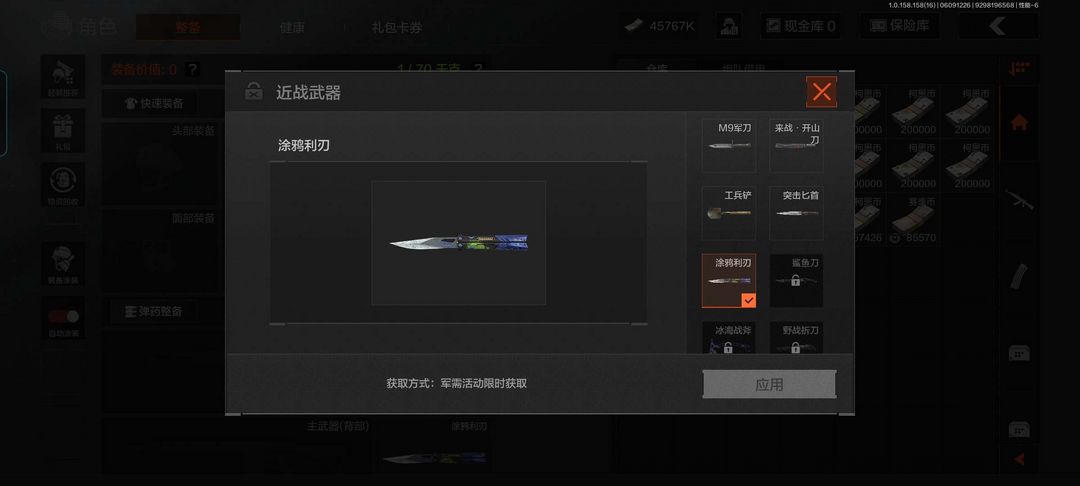1080x486 pixels.
Task: Apply the weapon with 应用 button
Action: (769, 384)
